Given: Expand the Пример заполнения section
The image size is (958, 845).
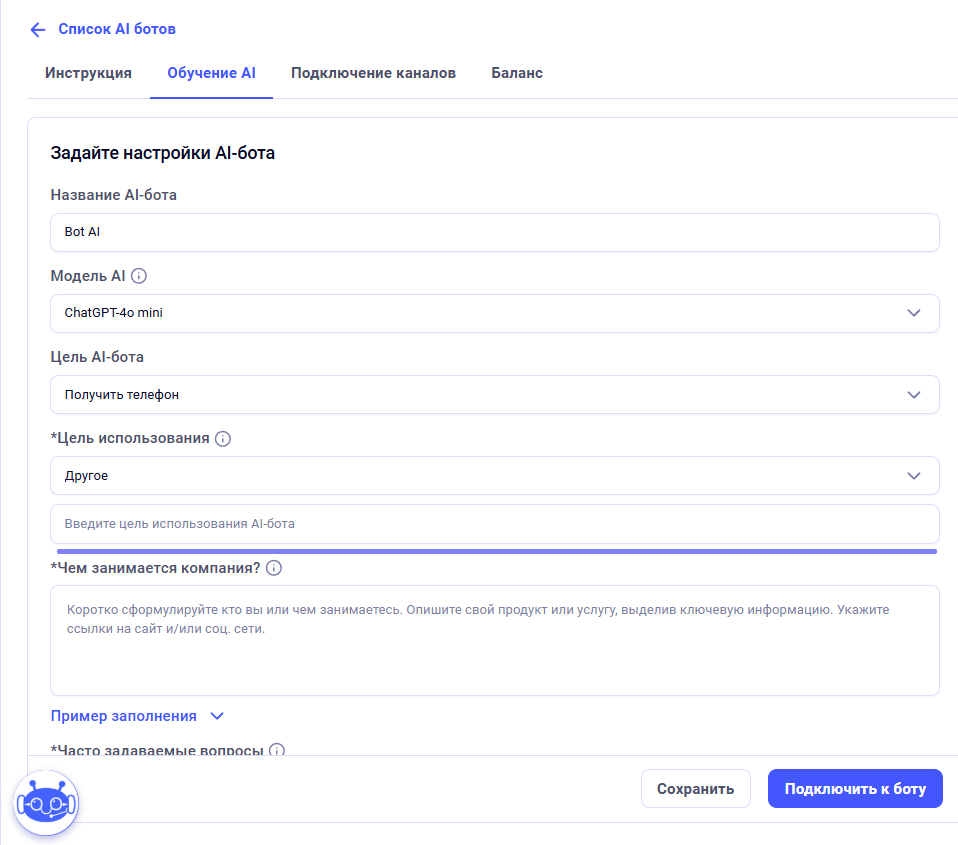Looking at the screenshot, I should pyautogui.click(x=138, y=716).
